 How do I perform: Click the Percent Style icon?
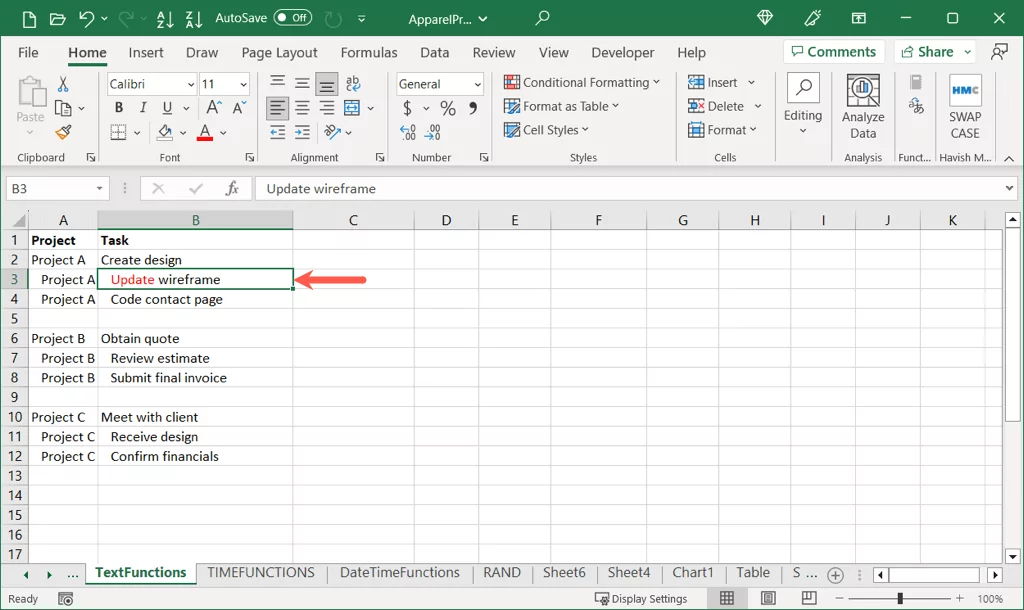pyautogui.click(x=448, y=108)
